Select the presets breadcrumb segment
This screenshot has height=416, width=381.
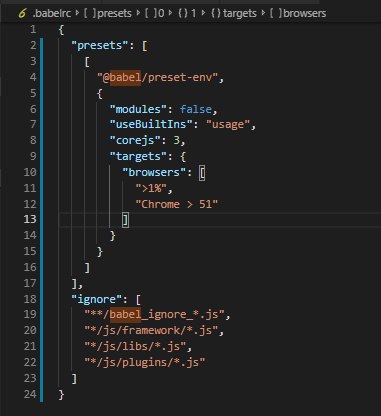pos(114,13)
